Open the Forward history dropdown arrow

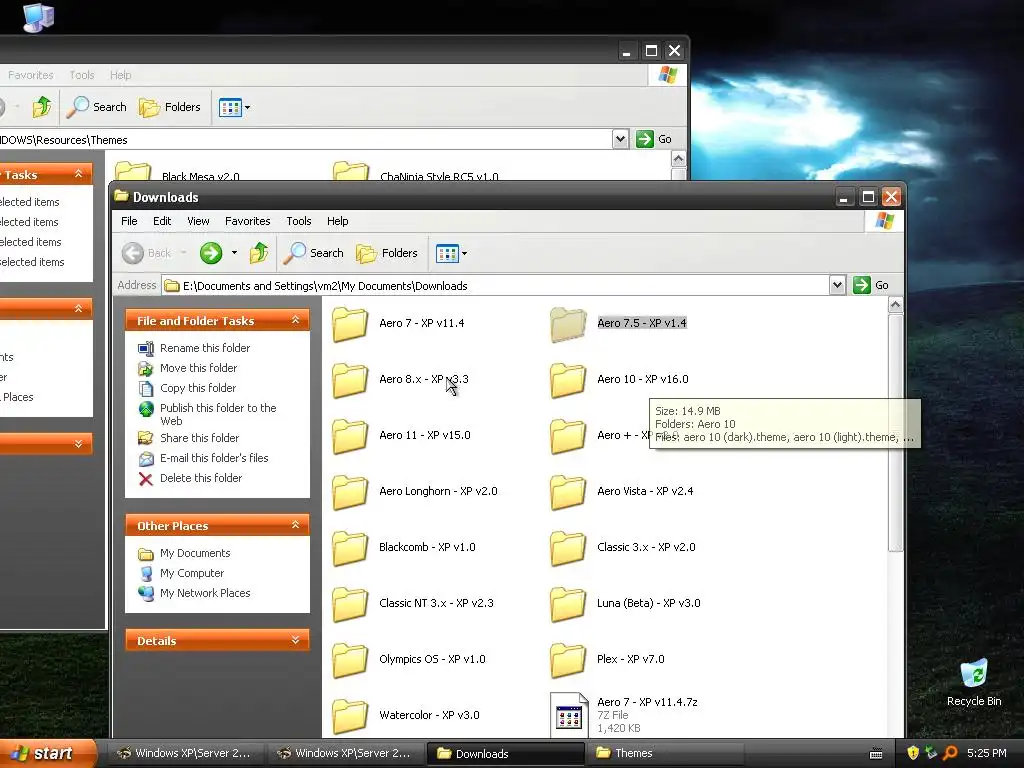pyautogui.click(x=234, y=253)
